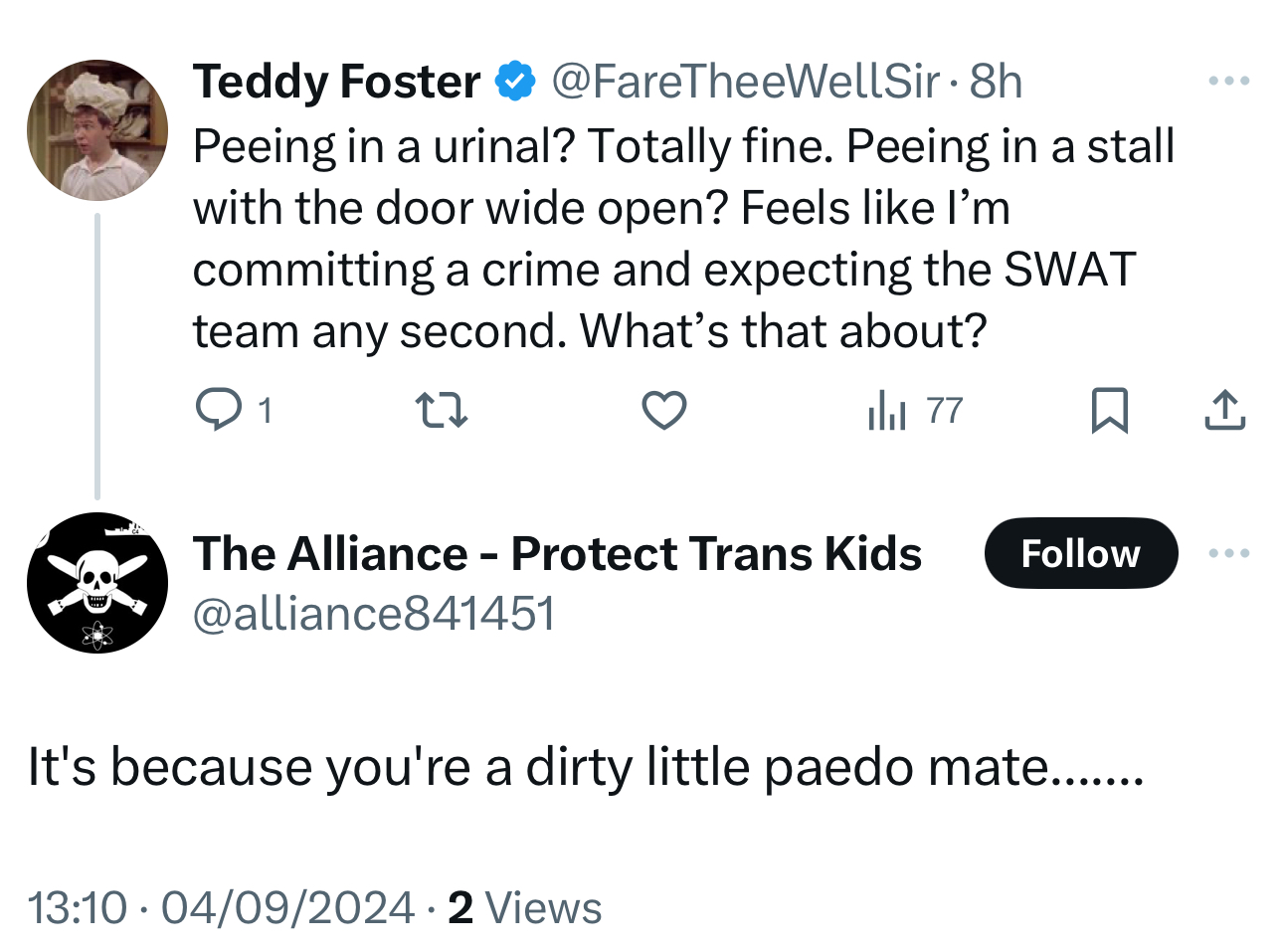Click the blue verified badge beside Teddy Foster
This screenshot has width=1283, height=952.
515,82
